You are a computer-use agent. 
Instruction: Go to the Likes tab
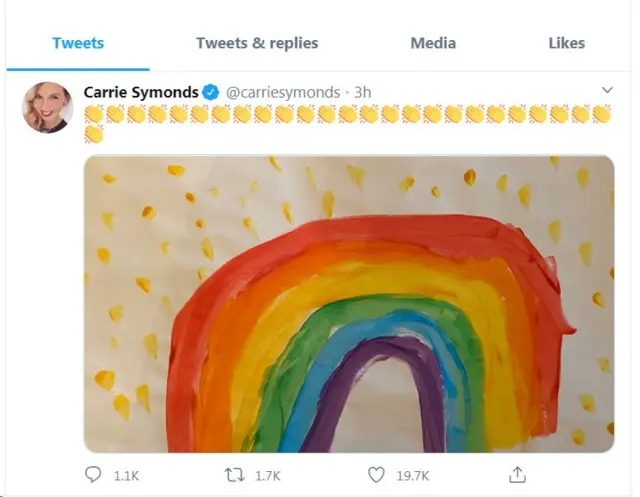567,43
